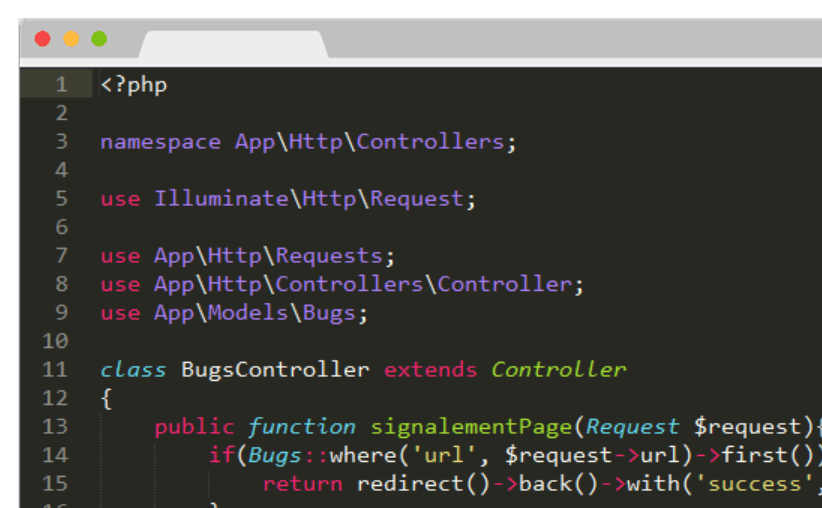
Task: Click the green maximize window button
Action: point(99,39)
